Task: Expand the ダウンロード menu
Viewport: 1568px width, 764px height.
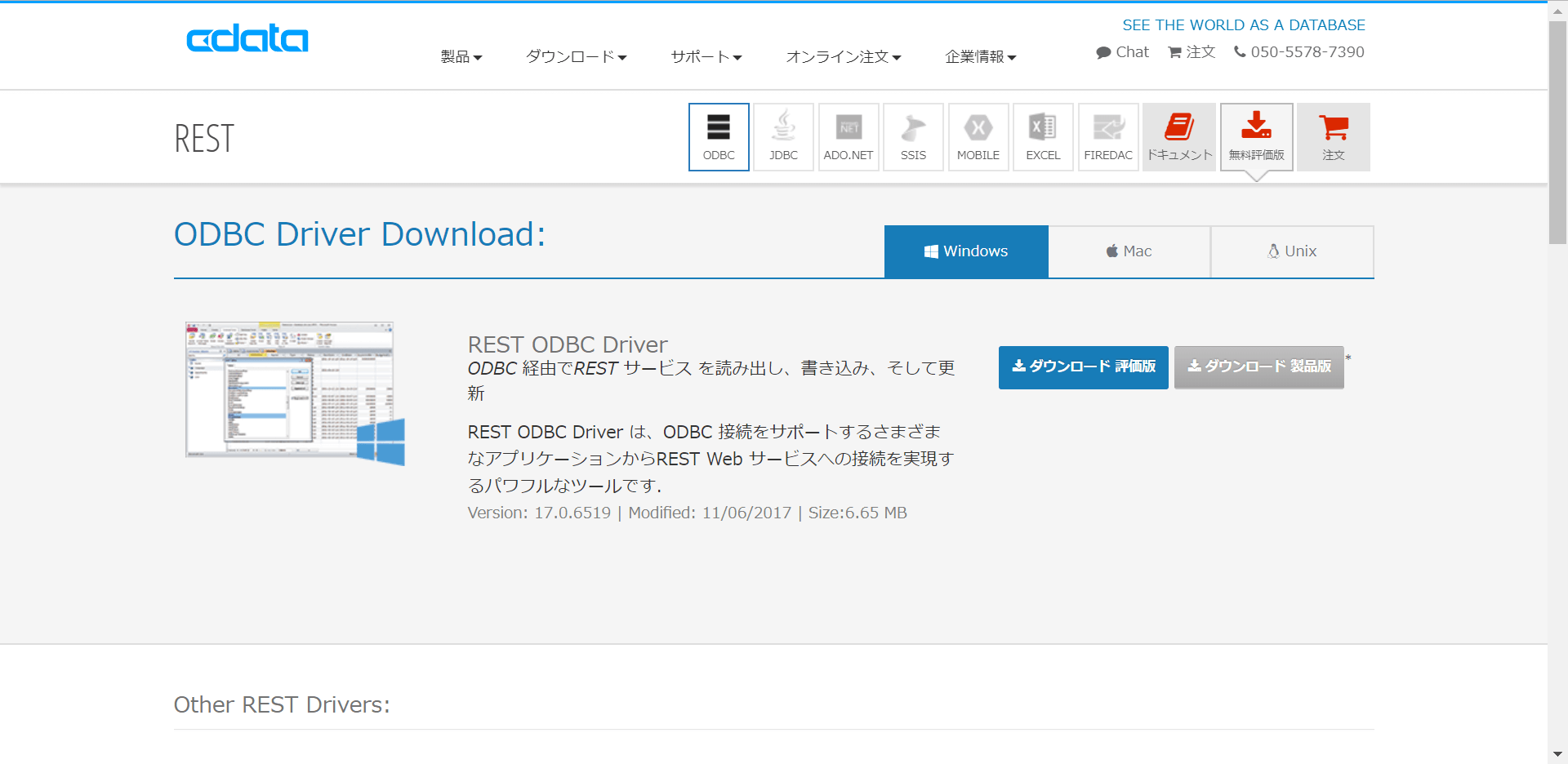Action: tap(575, 56)
